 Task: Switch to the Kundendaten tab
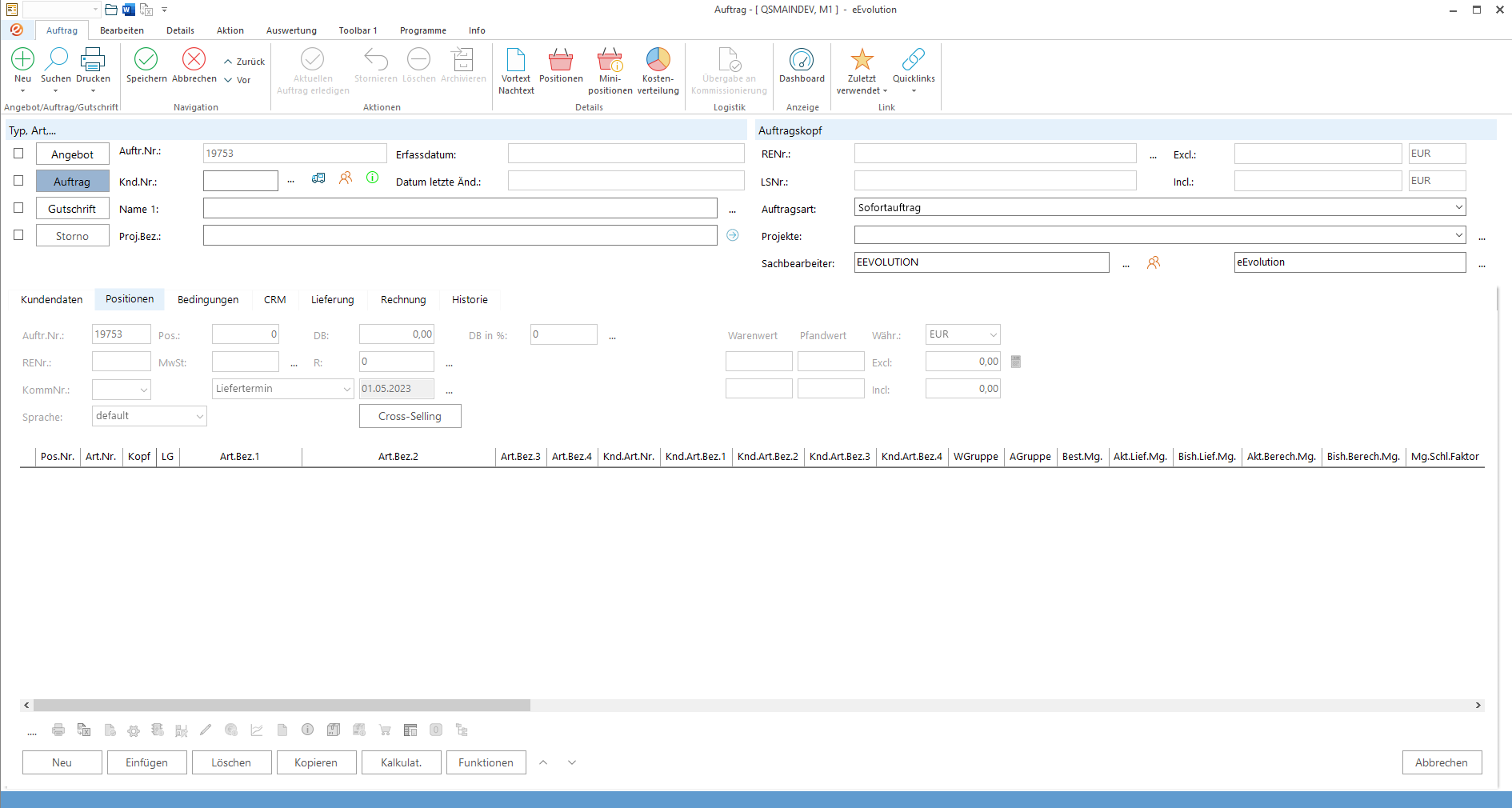pos(52,299)
